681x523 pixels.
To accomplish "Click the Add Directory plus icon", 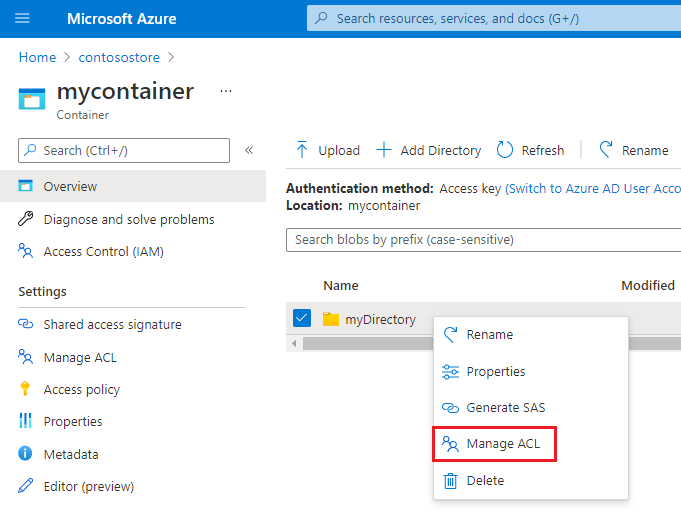I will pyautogui.click(x=384, y=150).
